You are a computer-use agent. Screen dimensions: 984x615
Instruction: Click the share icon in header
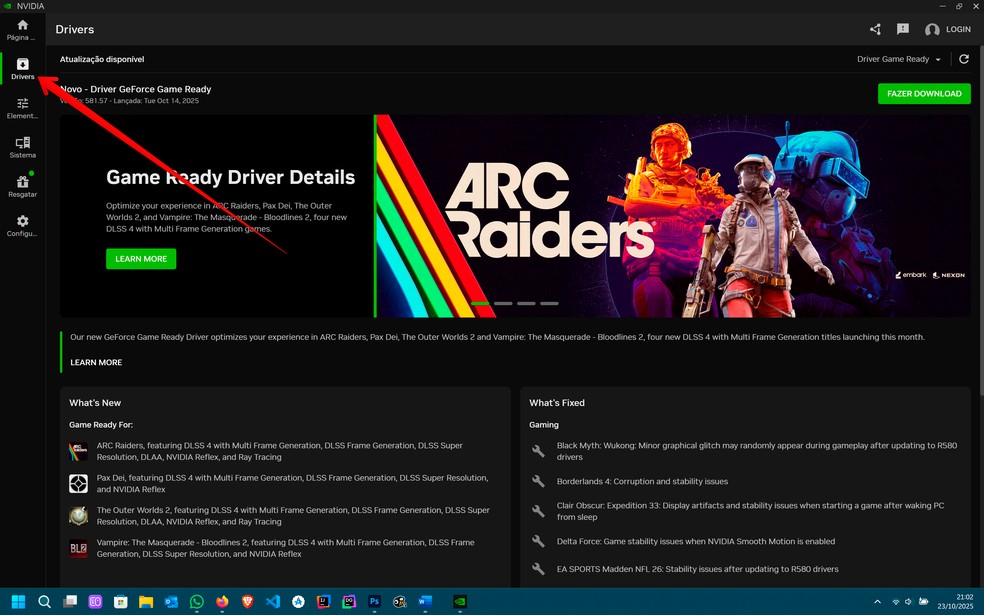(875, 30)
